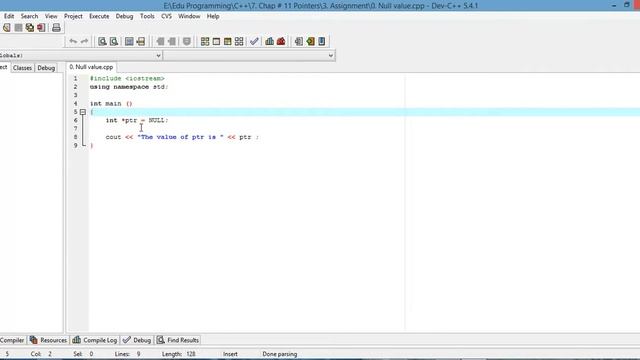Switch to the Project sidebar tab
Viewport: 640px width, 360px height.
pos(4,67)
